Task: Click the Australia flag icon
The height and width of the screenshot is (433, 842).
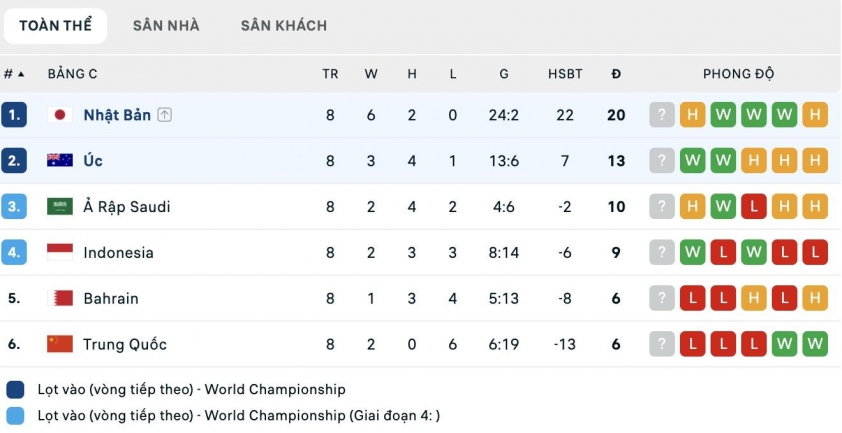Action: [60, 160]
